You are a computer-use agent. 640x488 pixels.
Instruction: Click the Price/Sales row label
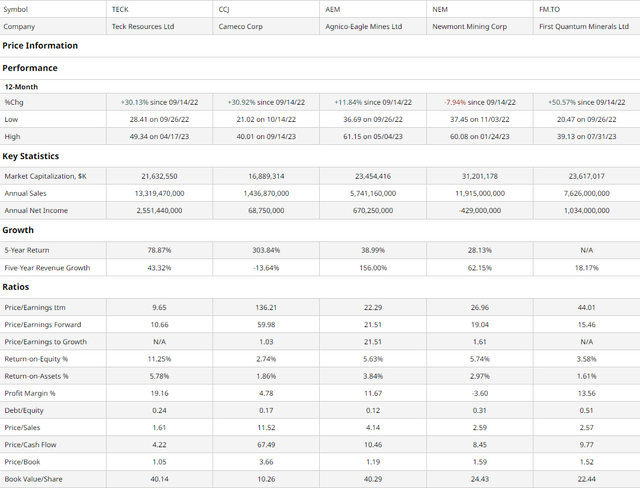[x=22, y=428]
